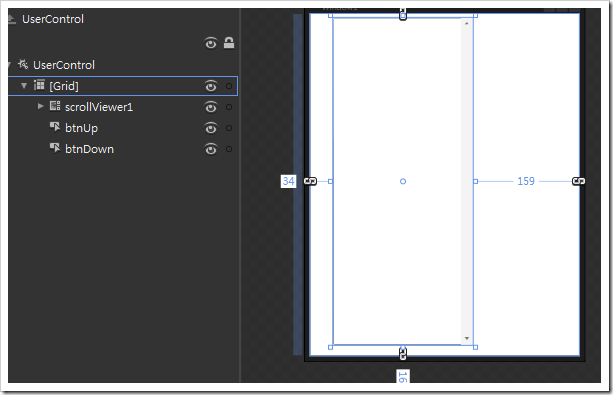
Task: Click the btnUp button type icon
Action: 55,127
